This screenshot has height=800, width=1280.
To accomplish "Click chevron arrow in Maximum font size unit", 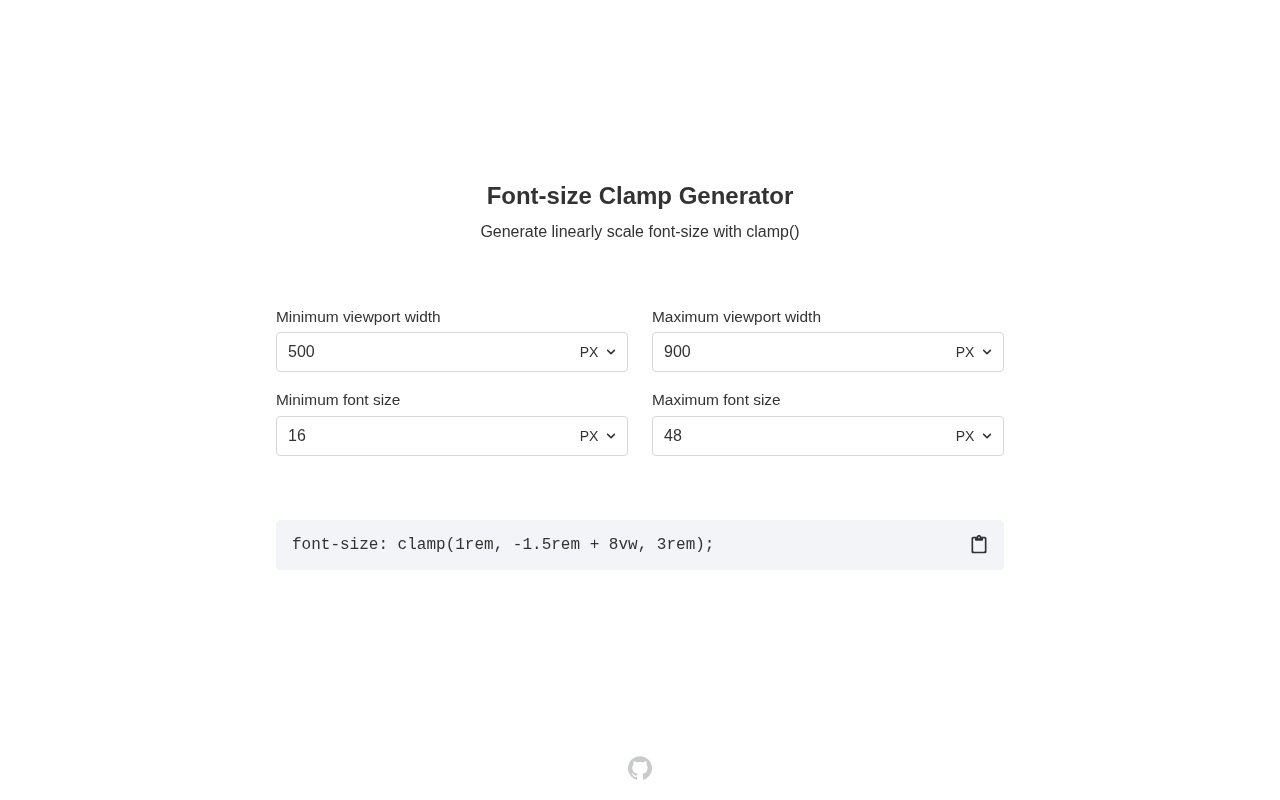I will 987,436.
